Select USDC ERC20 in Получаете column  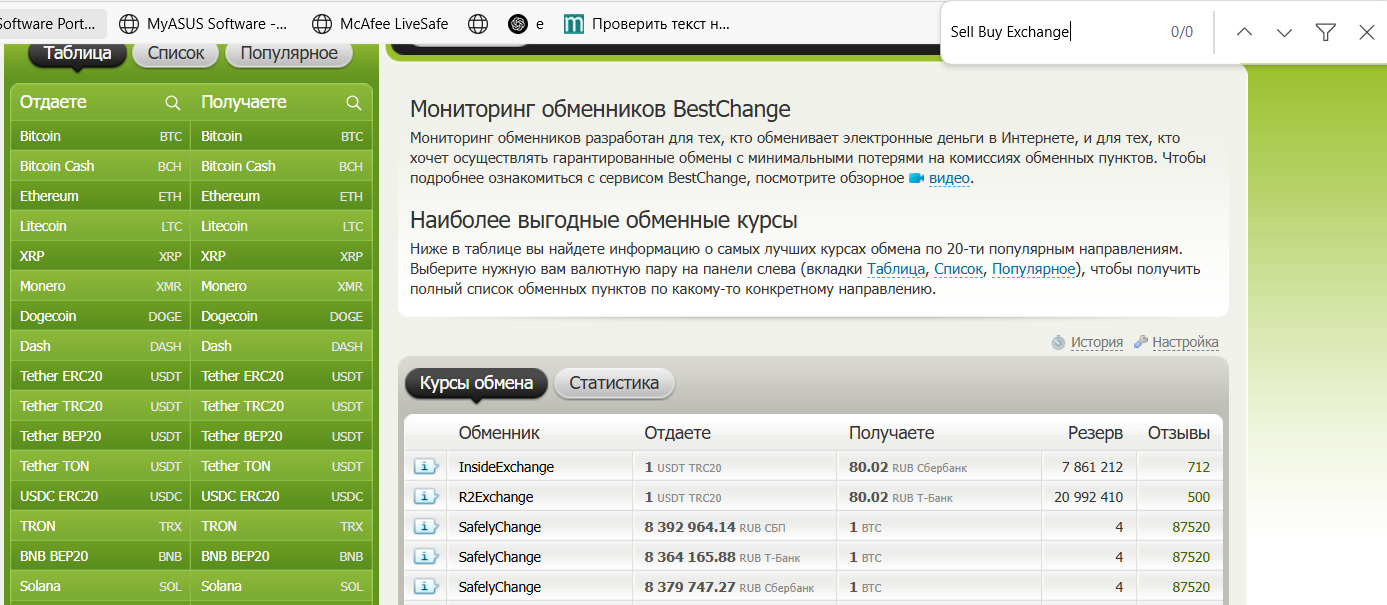click(282, 496)
